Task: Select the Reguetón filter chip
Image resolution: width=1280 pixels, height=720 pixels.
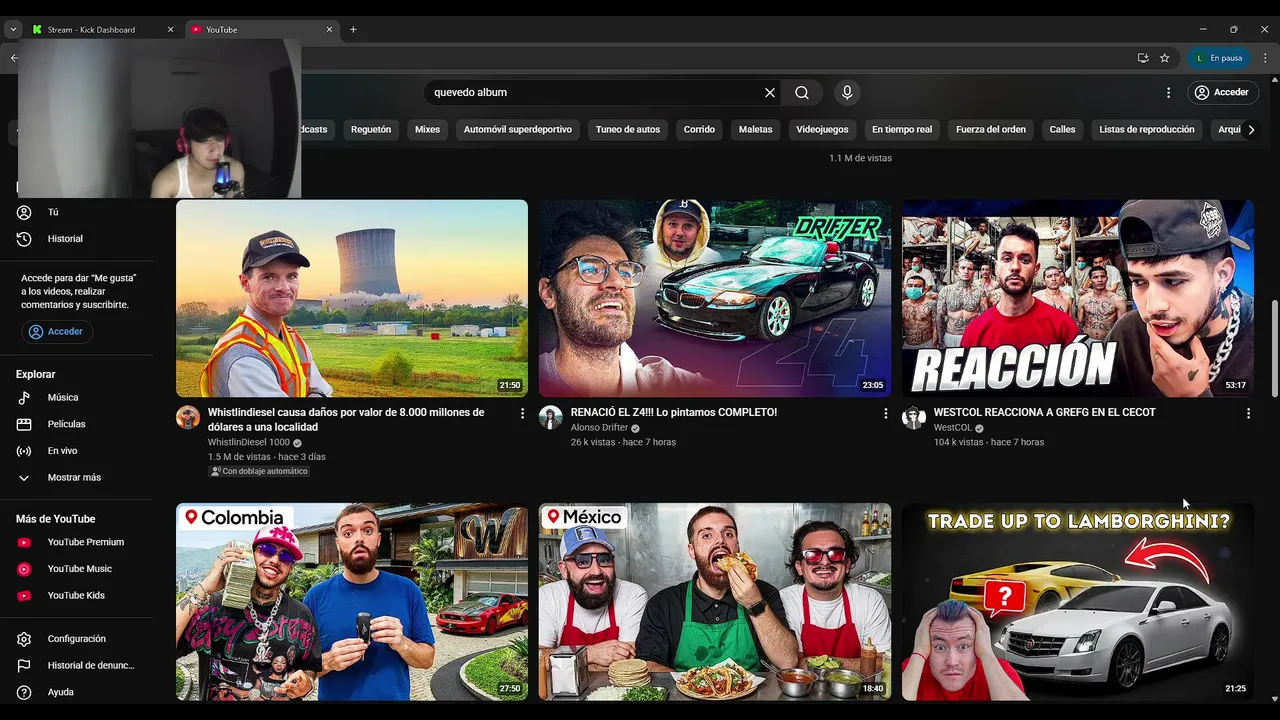Action: (371, 129)
